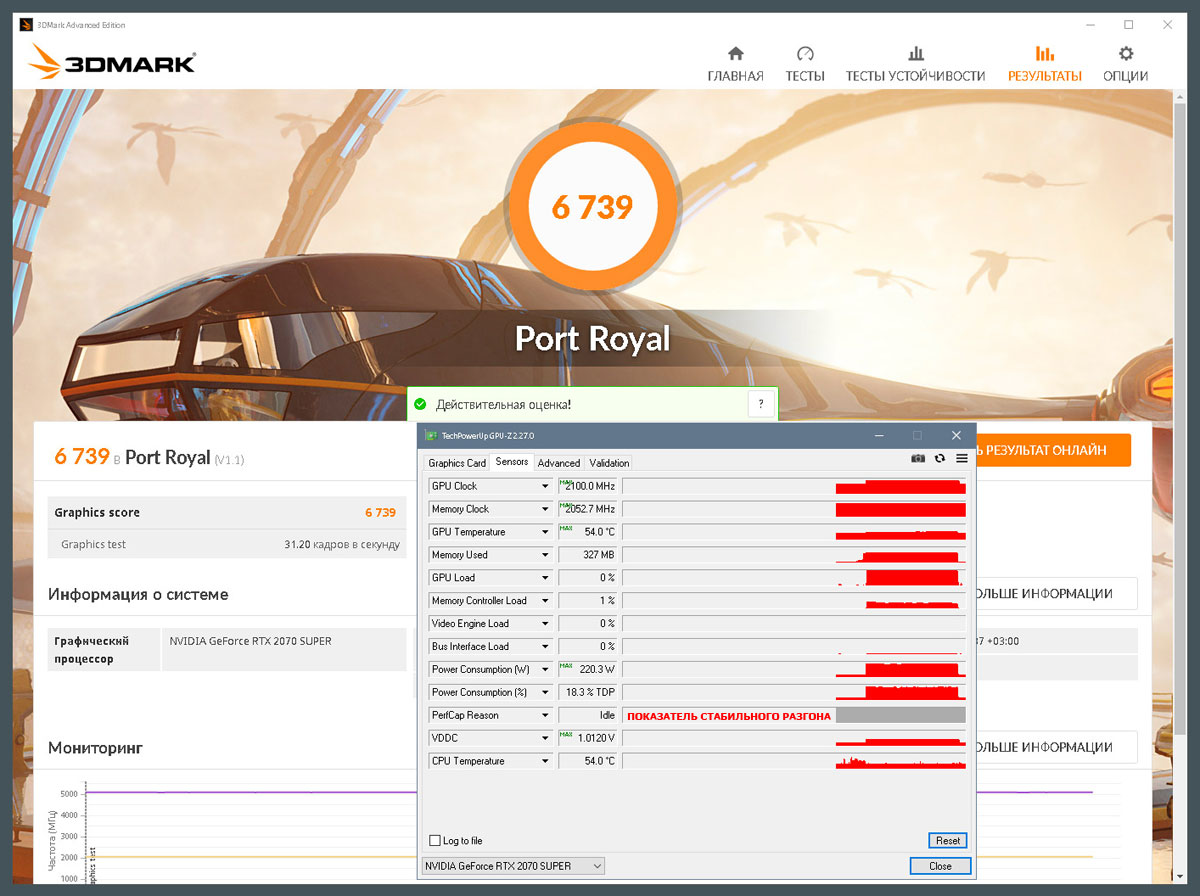The height and width of the screenshot is (896, 1200).
Task: Open the GPU Load sensor dropdown
Action: (545, 578)
